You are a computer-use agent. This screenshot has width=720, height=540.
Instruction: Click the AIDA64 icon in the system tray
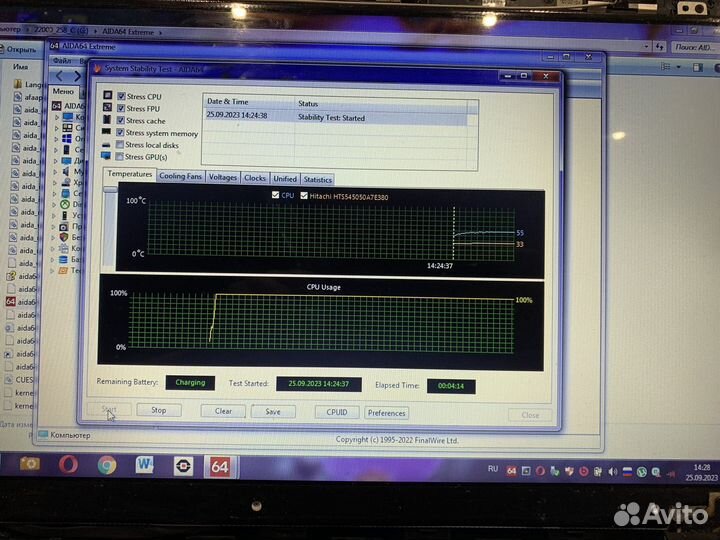(x=511, y=469)
